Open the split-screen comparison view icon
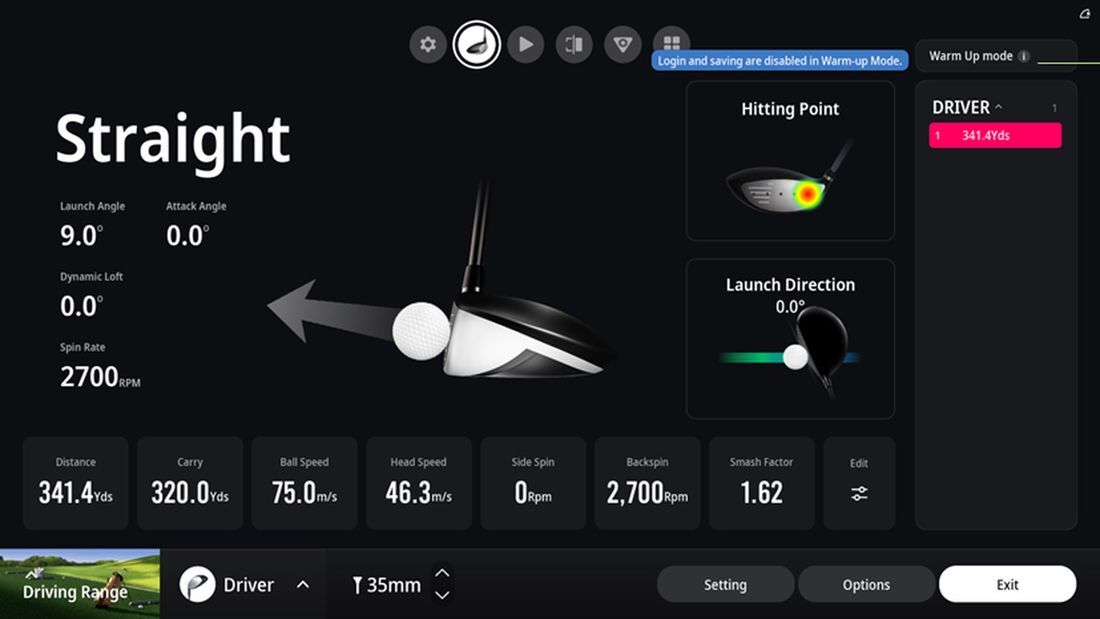 [574, 44]
